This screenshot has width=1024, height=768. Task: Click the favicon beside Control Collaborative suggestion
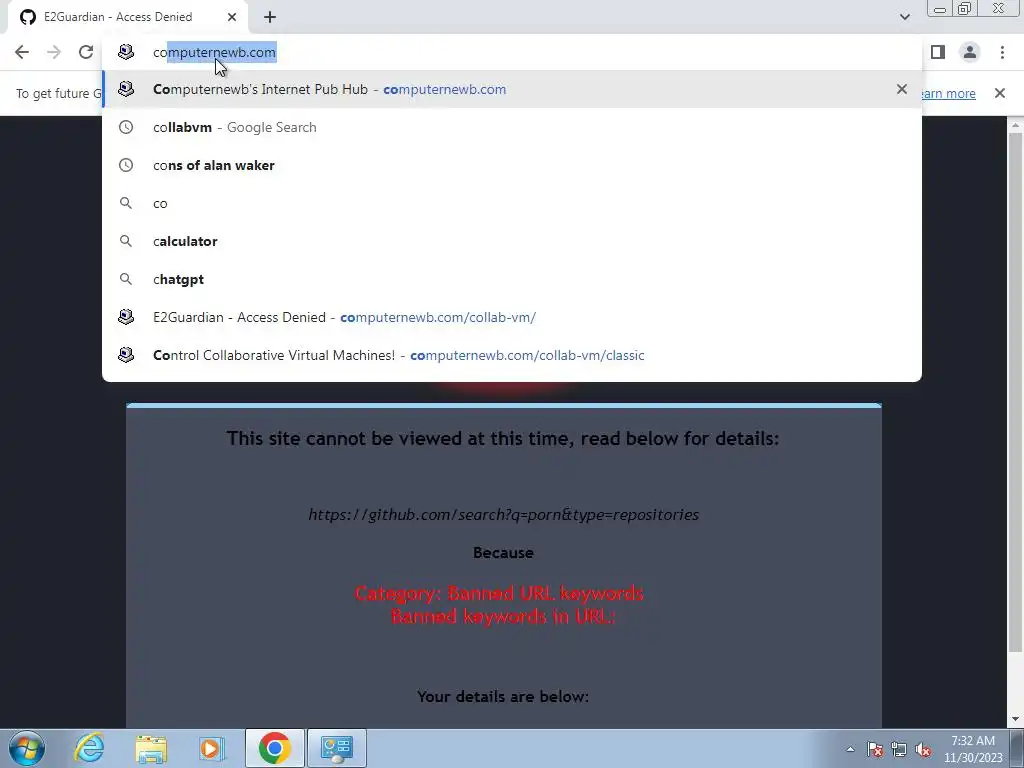[x=126, y=355]
